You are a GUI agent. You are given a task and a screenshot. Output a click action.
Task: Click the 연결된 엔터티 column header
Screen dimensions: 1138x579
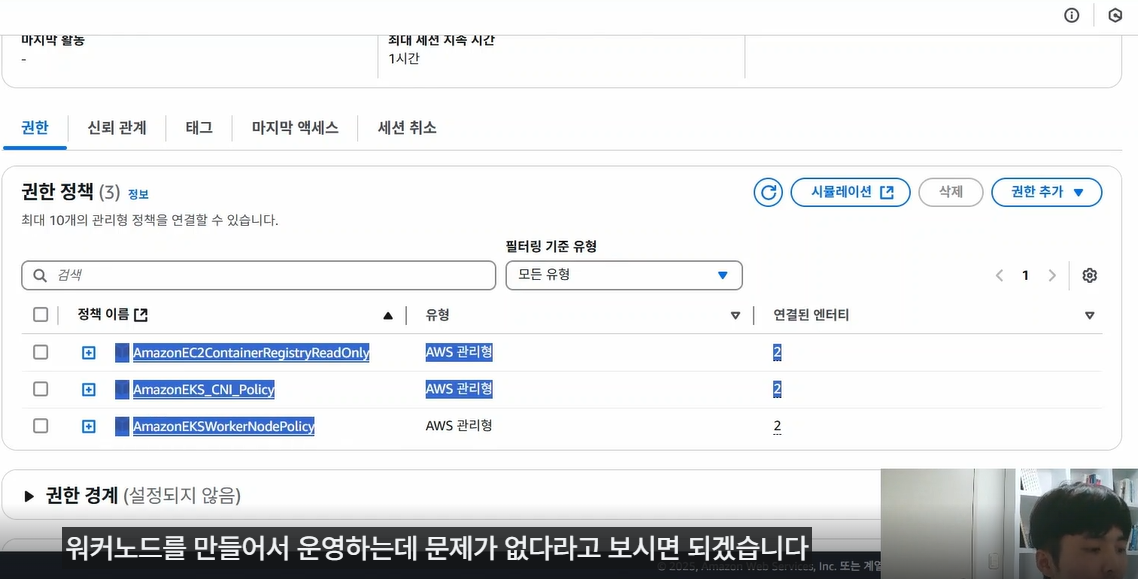point(811,315)
